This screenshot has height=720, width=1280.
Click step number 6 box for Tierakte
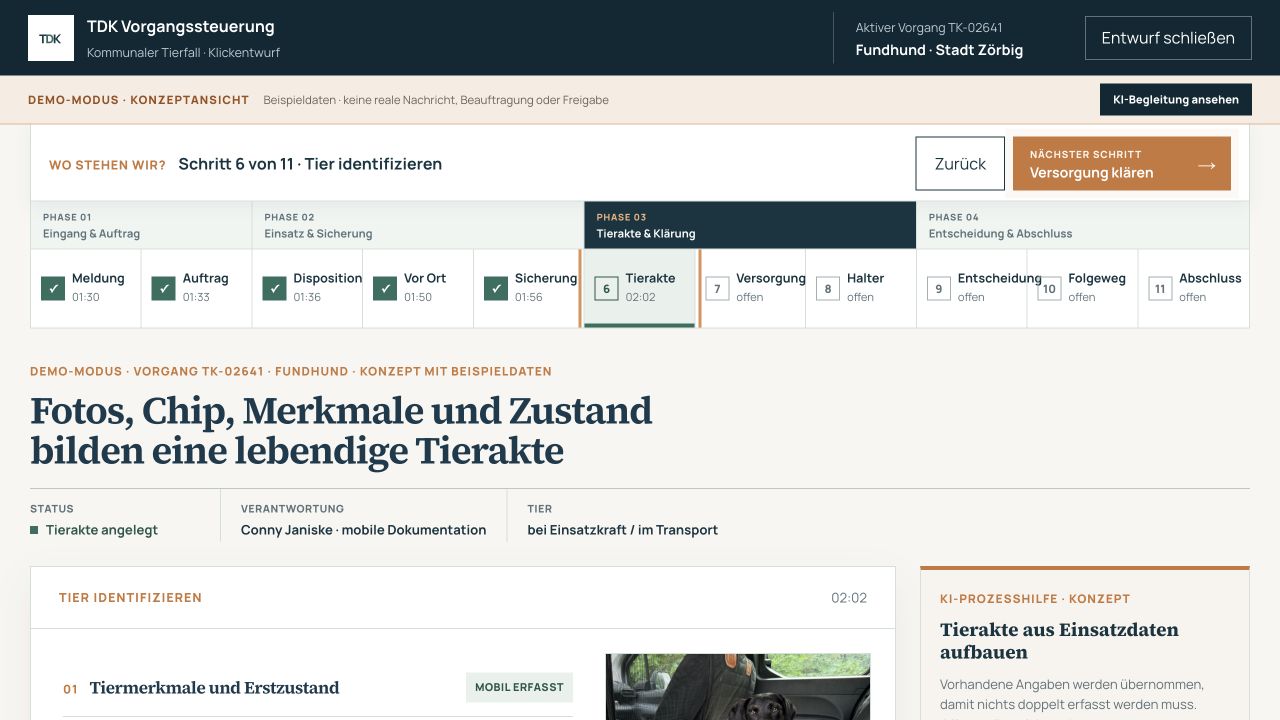[x=606, y=288]
